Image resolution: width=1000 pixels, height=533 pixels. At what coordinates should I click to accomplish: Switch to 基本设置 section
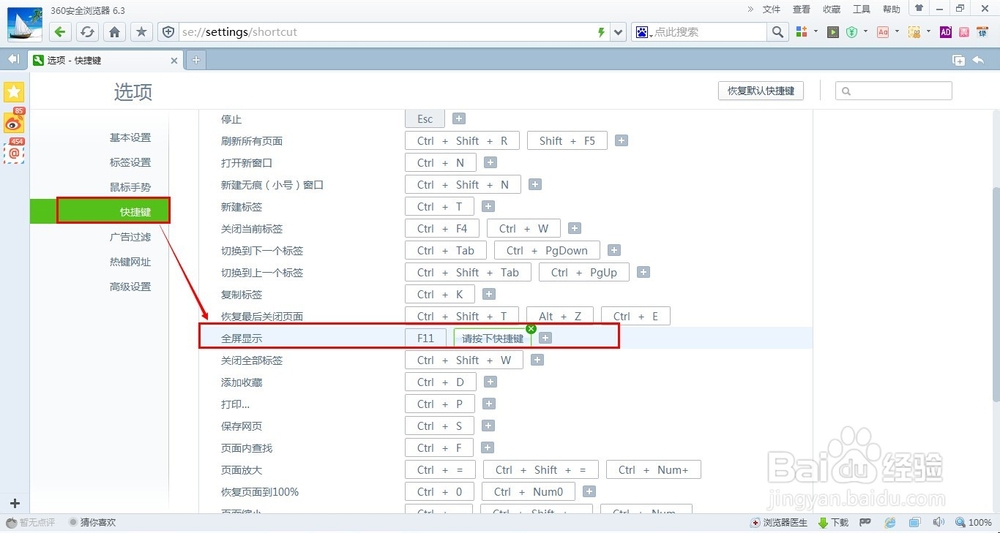point(130,138)
